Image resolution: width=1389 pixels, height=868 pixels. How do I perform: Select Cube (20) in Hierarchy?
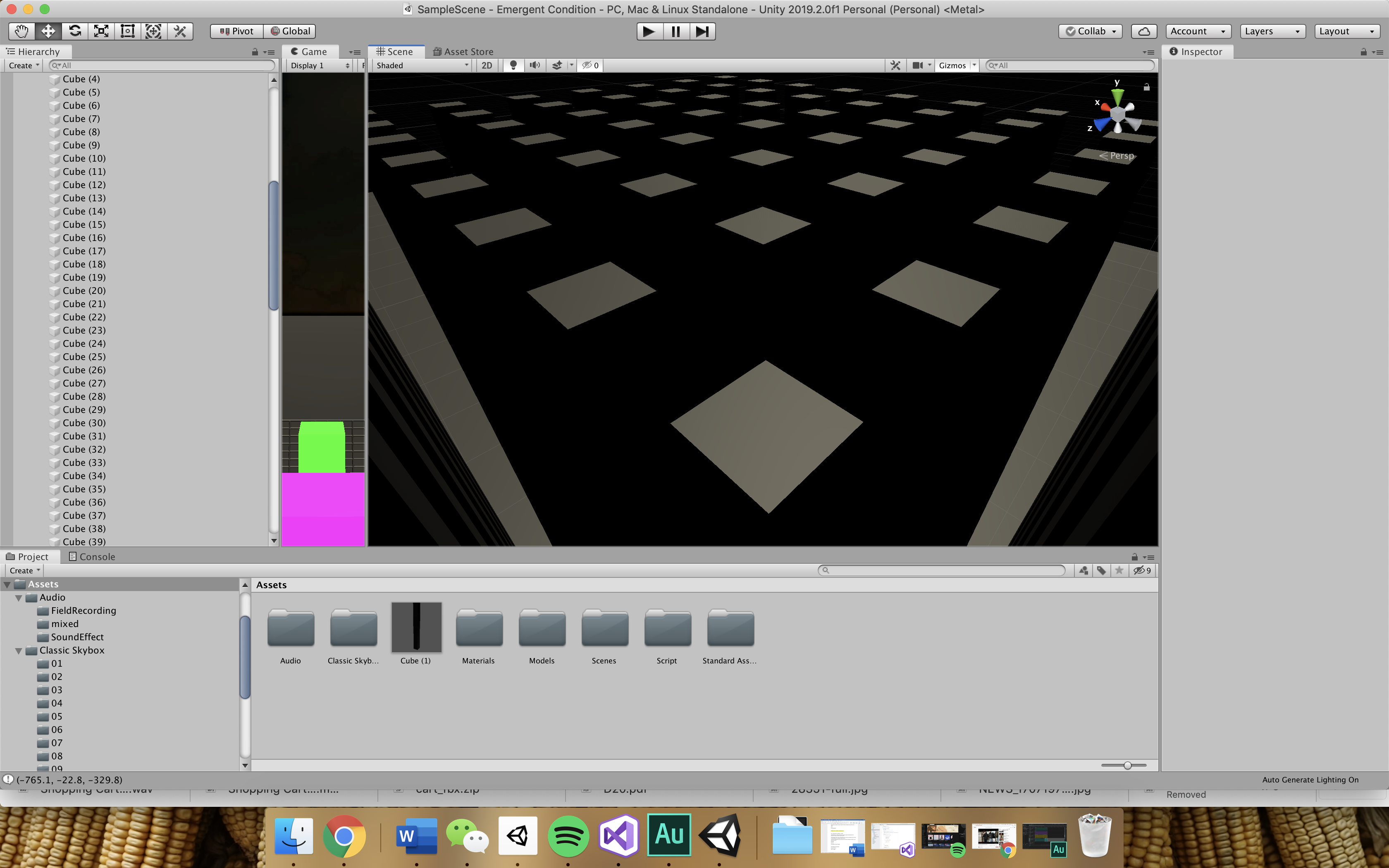pos(84,291)
